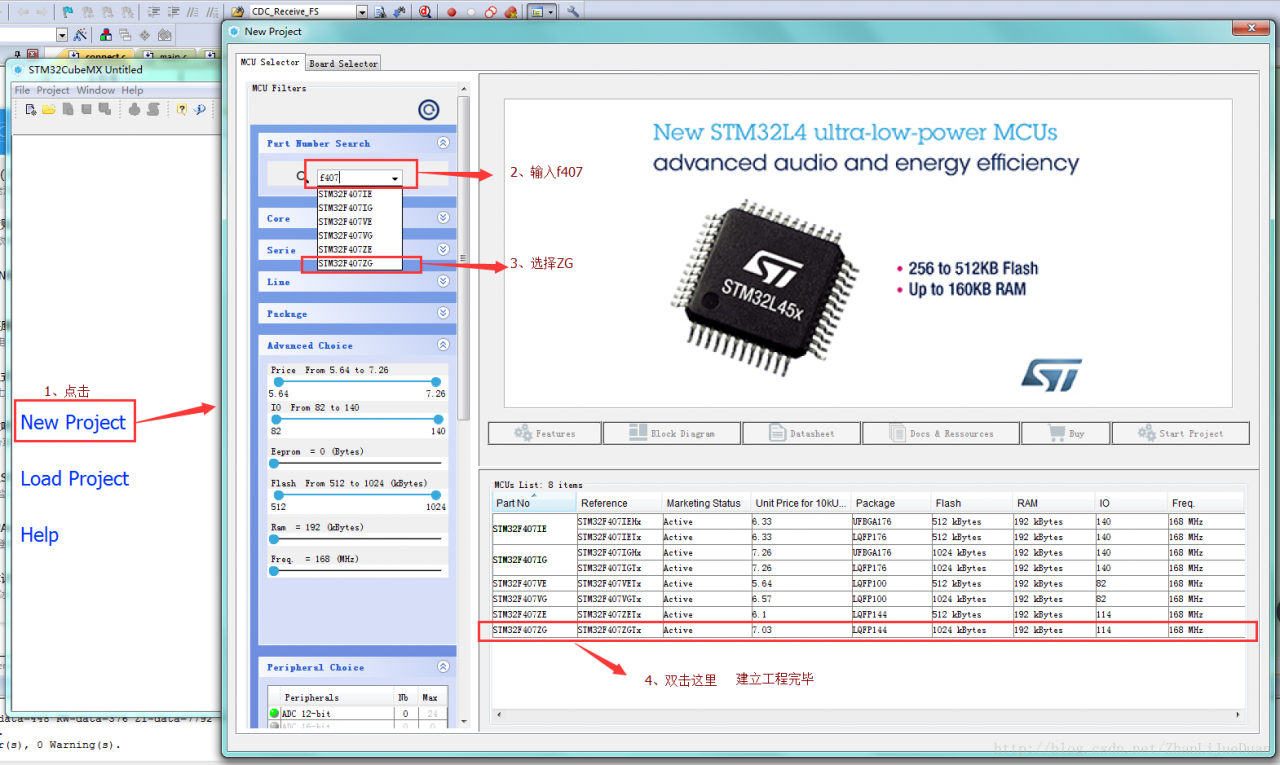Image resolution: width=1280 pixels, height=765 pixels.
Task: Click the open file icon left of CDC_Receive_FS
Action: coord(239,12)
